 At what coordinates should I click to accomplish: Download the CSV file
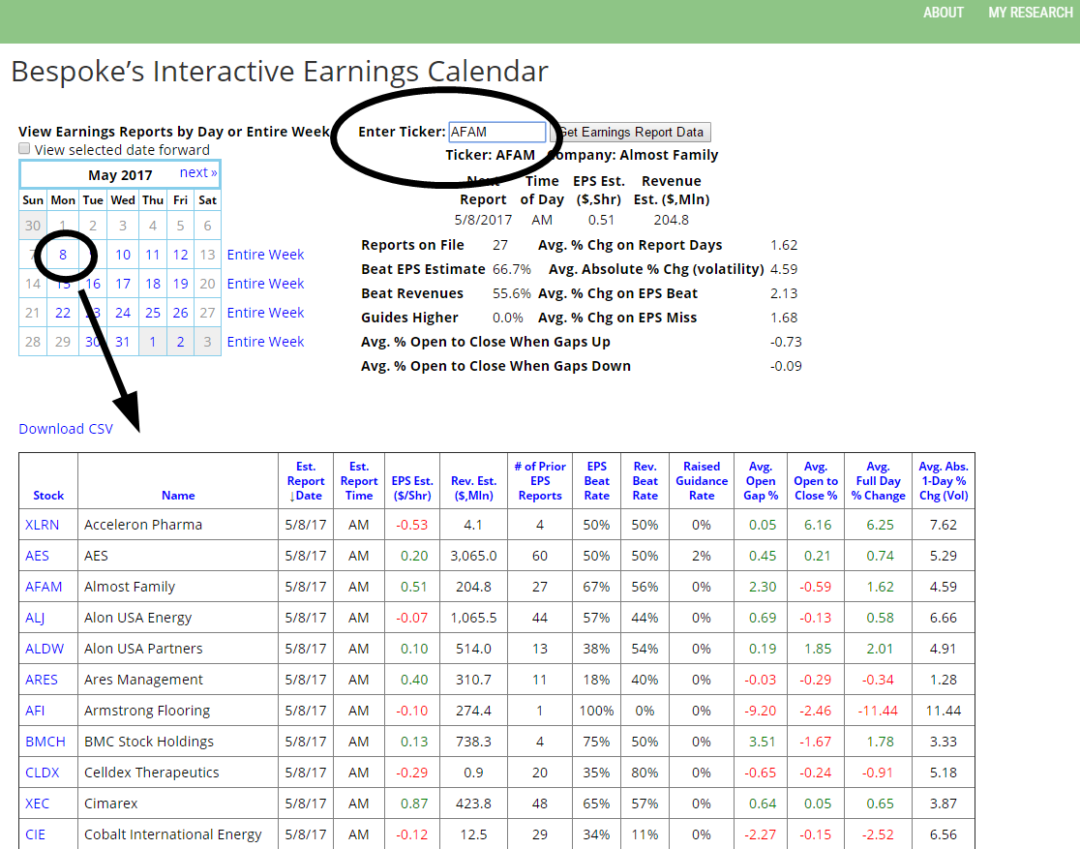click(x=65, y=429)
